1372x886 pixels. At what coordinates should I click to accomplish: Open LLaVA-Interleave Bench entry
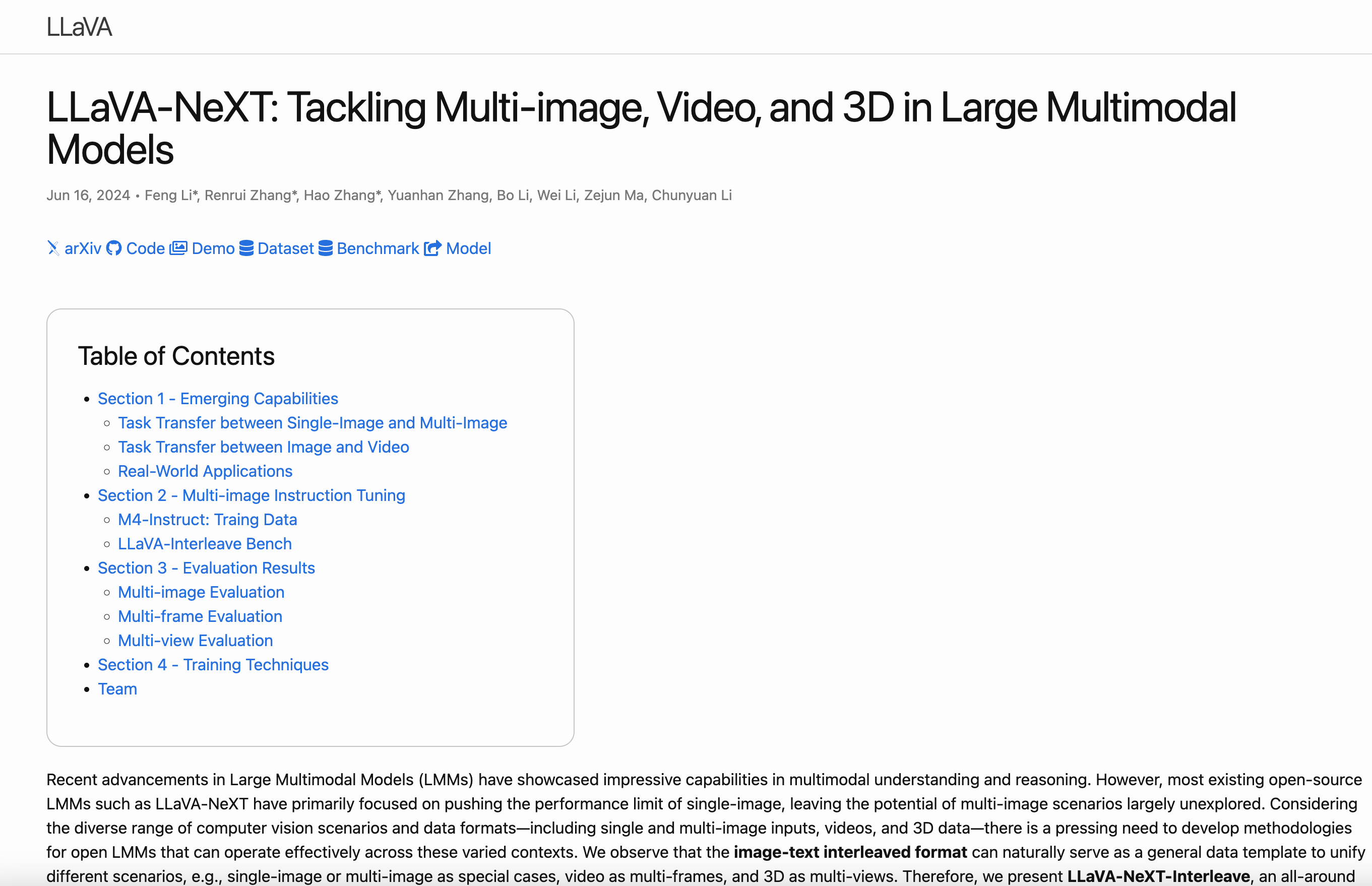click(x=205, y=543)
